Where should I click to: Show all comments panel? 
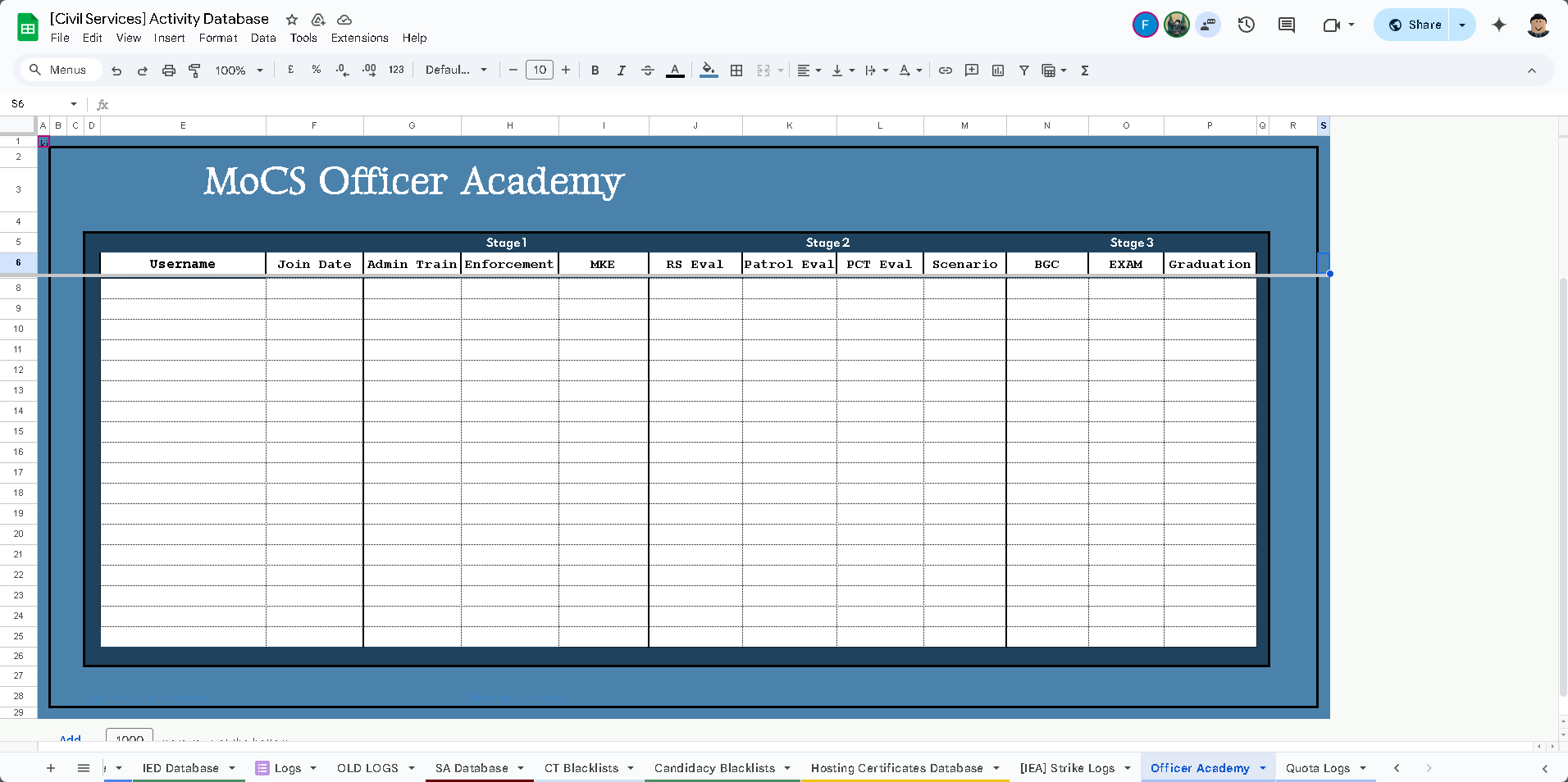tap(1287, 25)
